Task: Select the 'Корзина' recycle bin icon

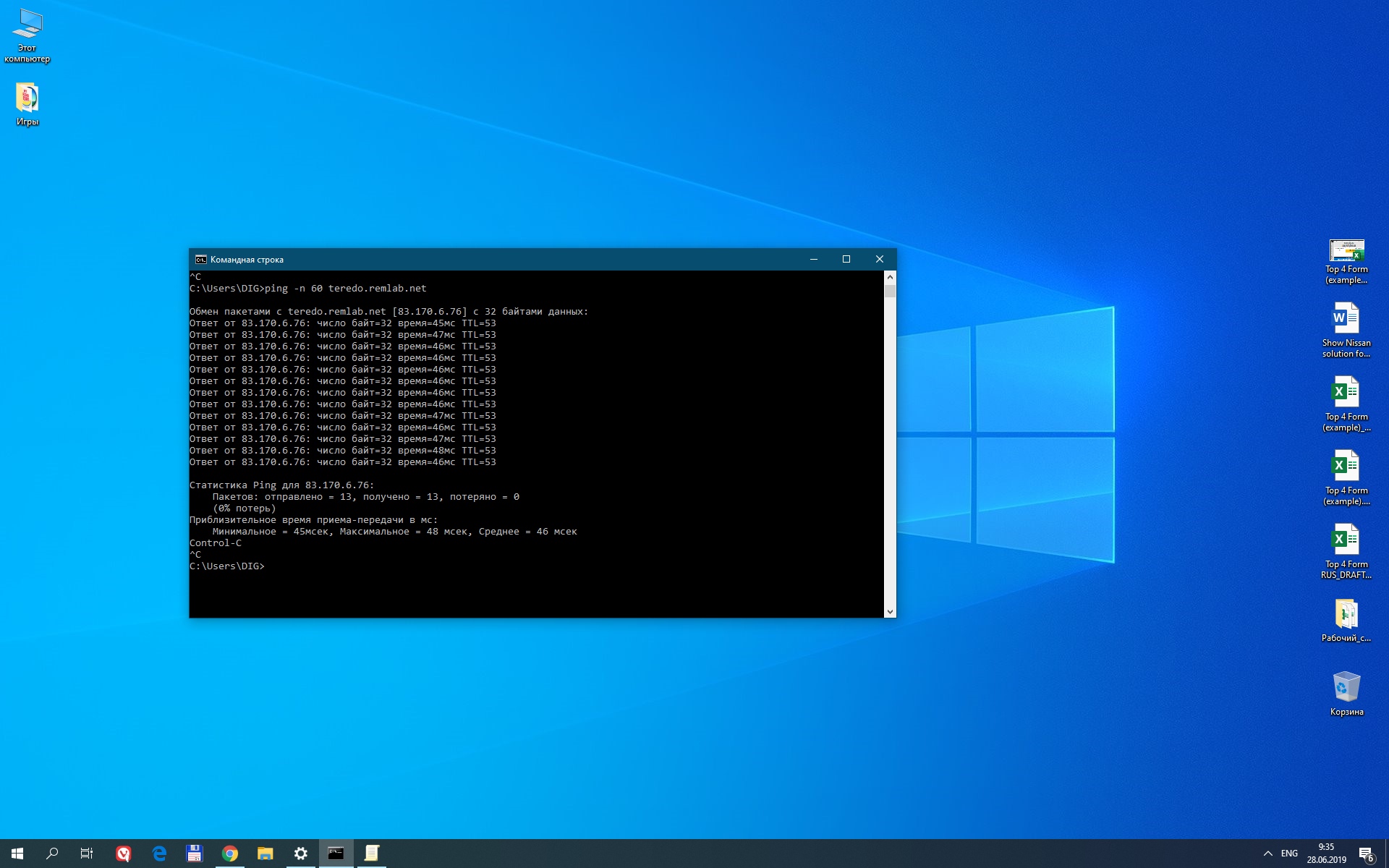Action: (1346, 693)
